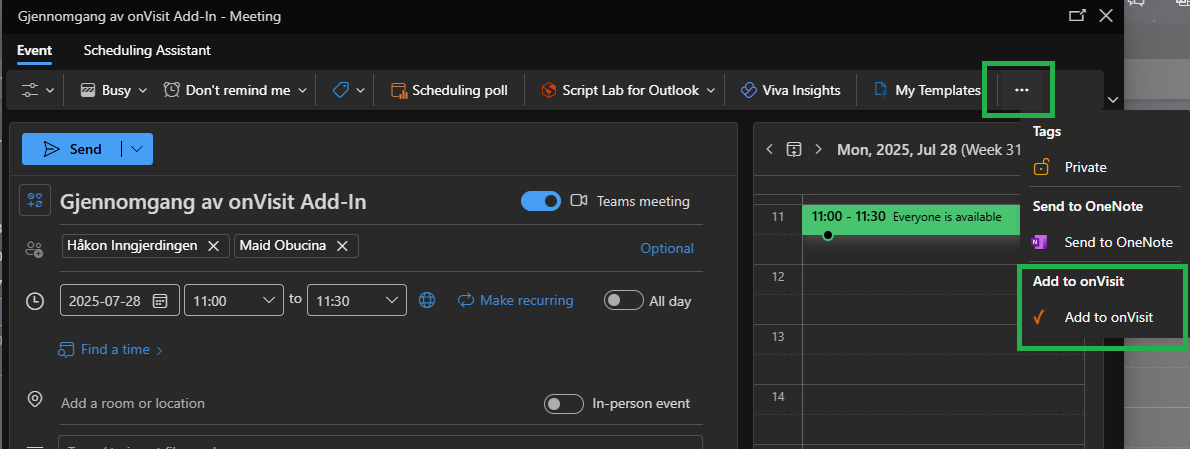The height and width of the screenshot is (449, 1190).
Task: Open the 11:00 start time dropdown
Action: [x=235, y=300]
